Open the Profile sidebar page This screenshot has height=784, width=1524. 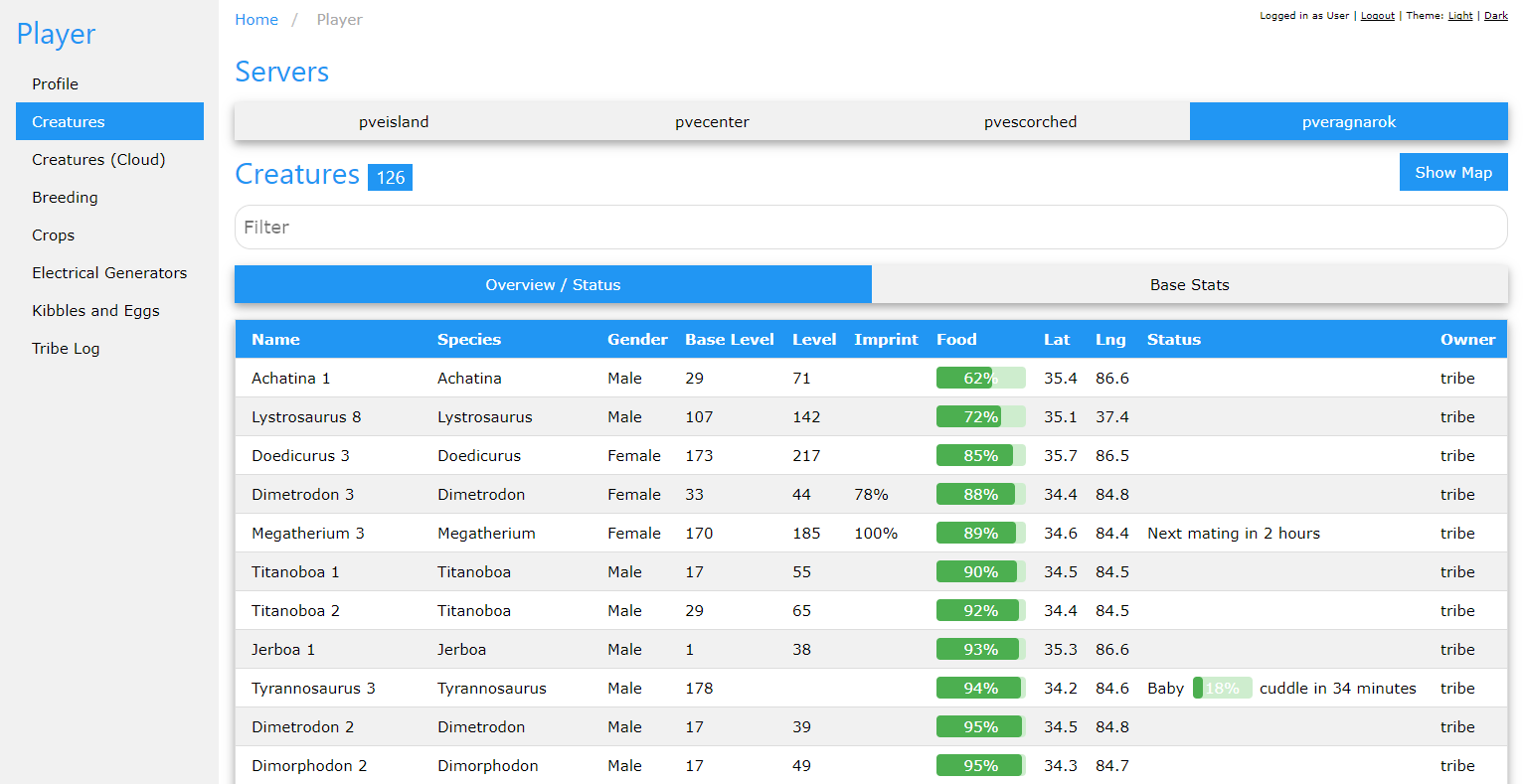(55, 84)
